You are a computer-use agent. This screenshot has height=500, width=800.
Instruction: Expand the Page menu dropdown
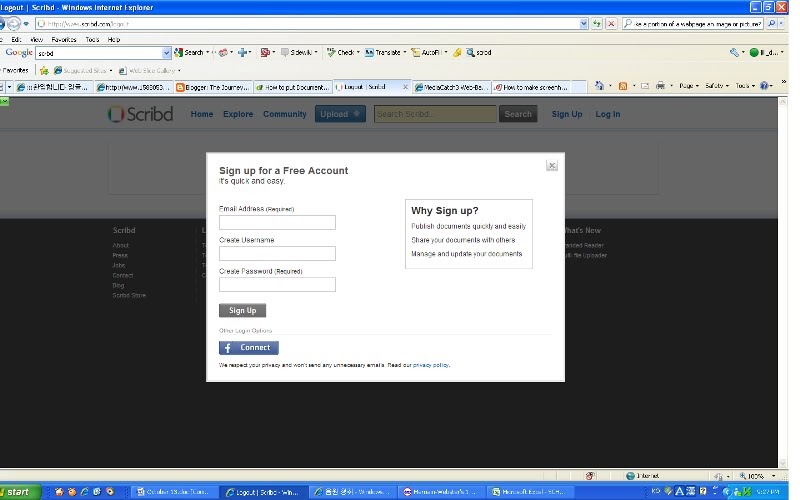pos(689,86)
